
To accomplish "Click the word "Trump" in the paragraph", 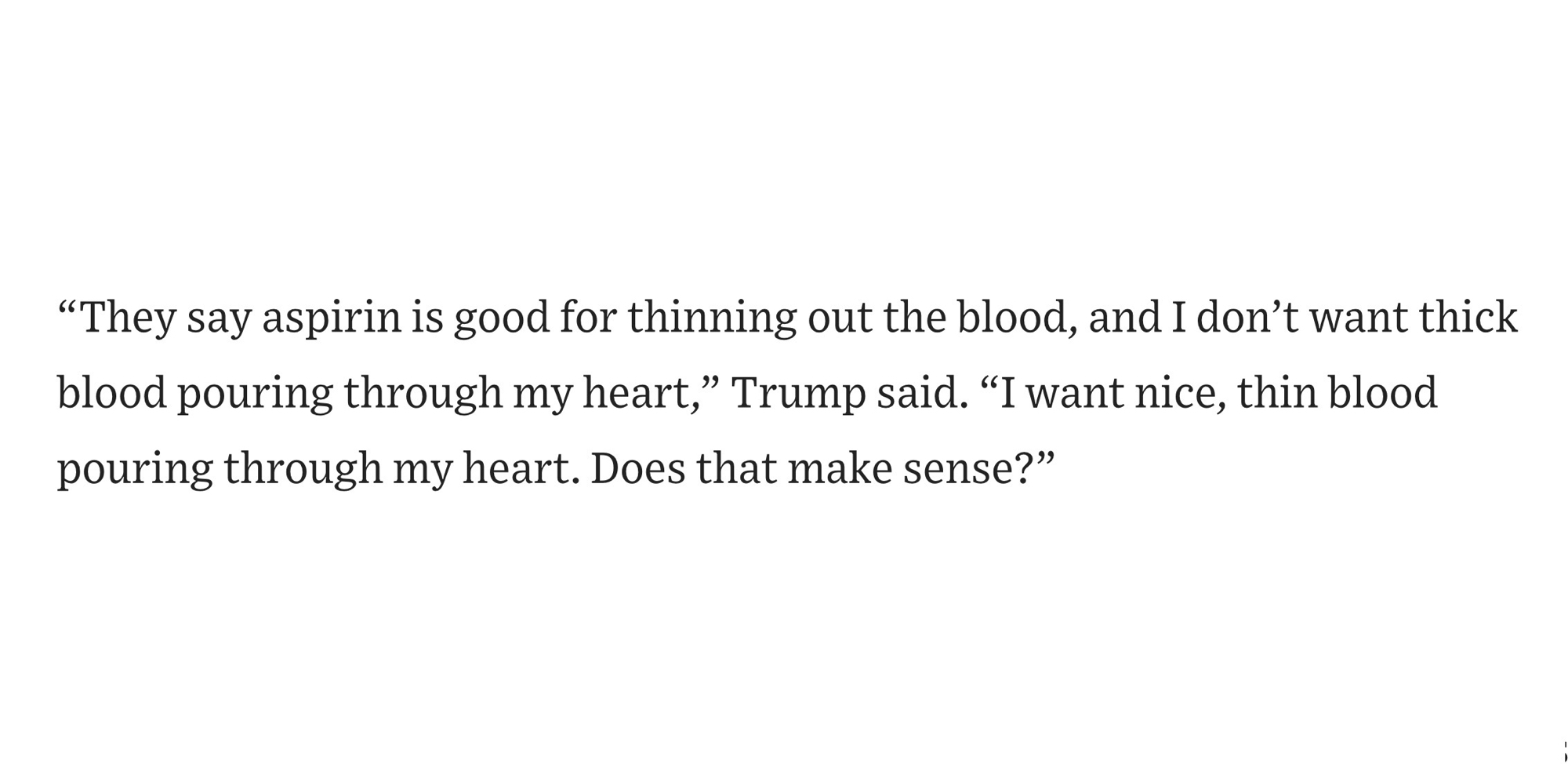I will point(798,393).
